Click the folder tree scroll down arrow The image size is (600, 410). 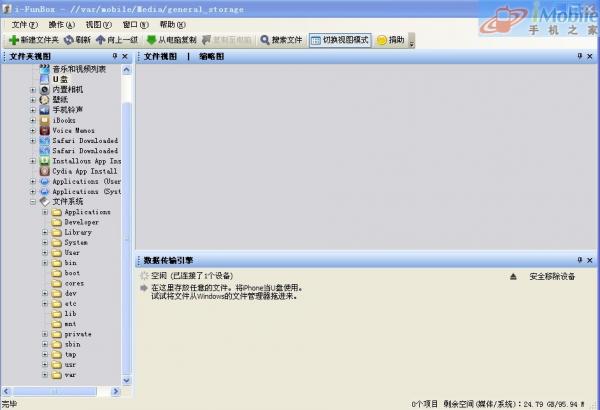pos(127,381)
